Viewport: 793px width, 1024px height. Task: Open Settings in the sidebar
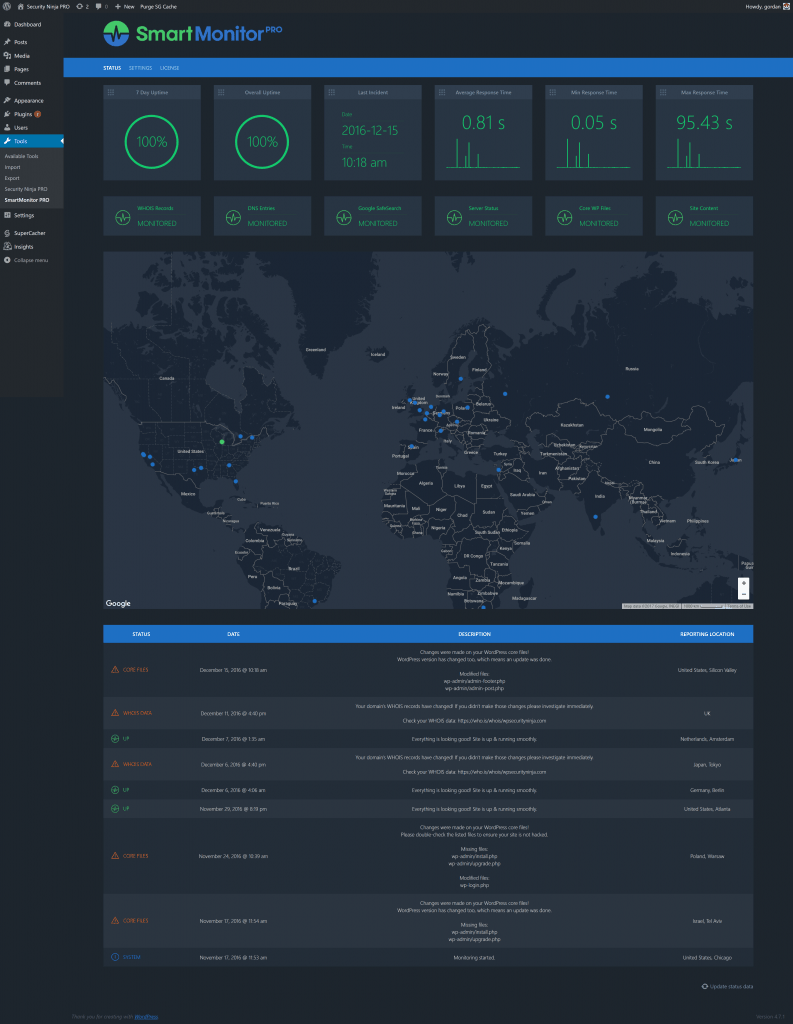click(x=24, y=216)
